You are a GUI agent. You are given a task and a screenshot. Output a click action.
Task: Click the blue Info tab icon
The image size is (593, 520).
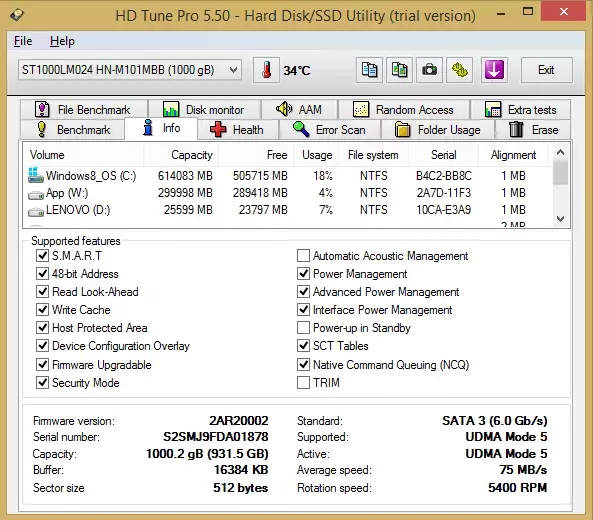[148, 127]
